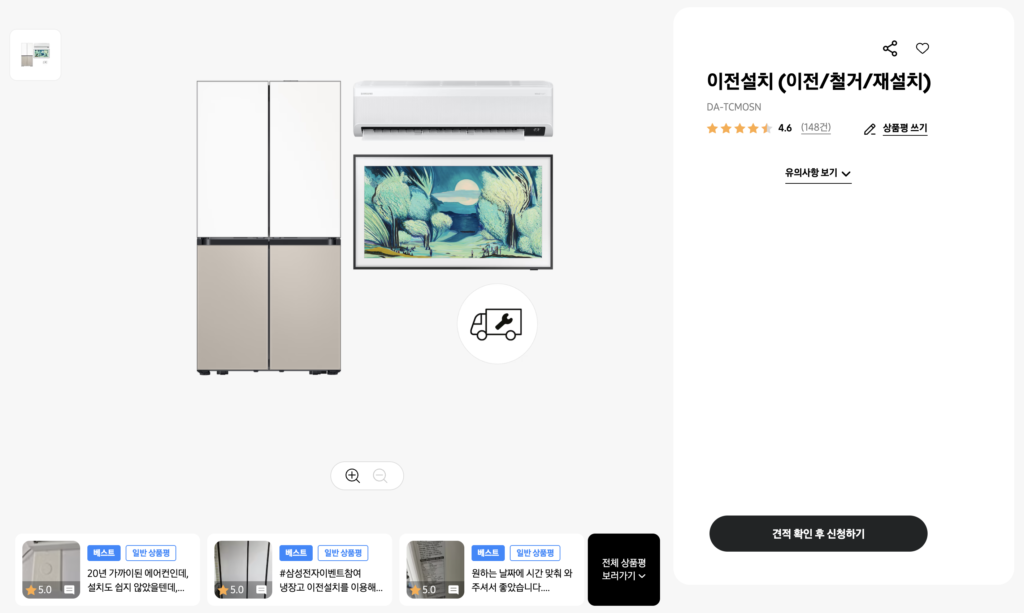
Task: Click the pencil icon beside 상품평 쓰기
Action: click(870, 129)
